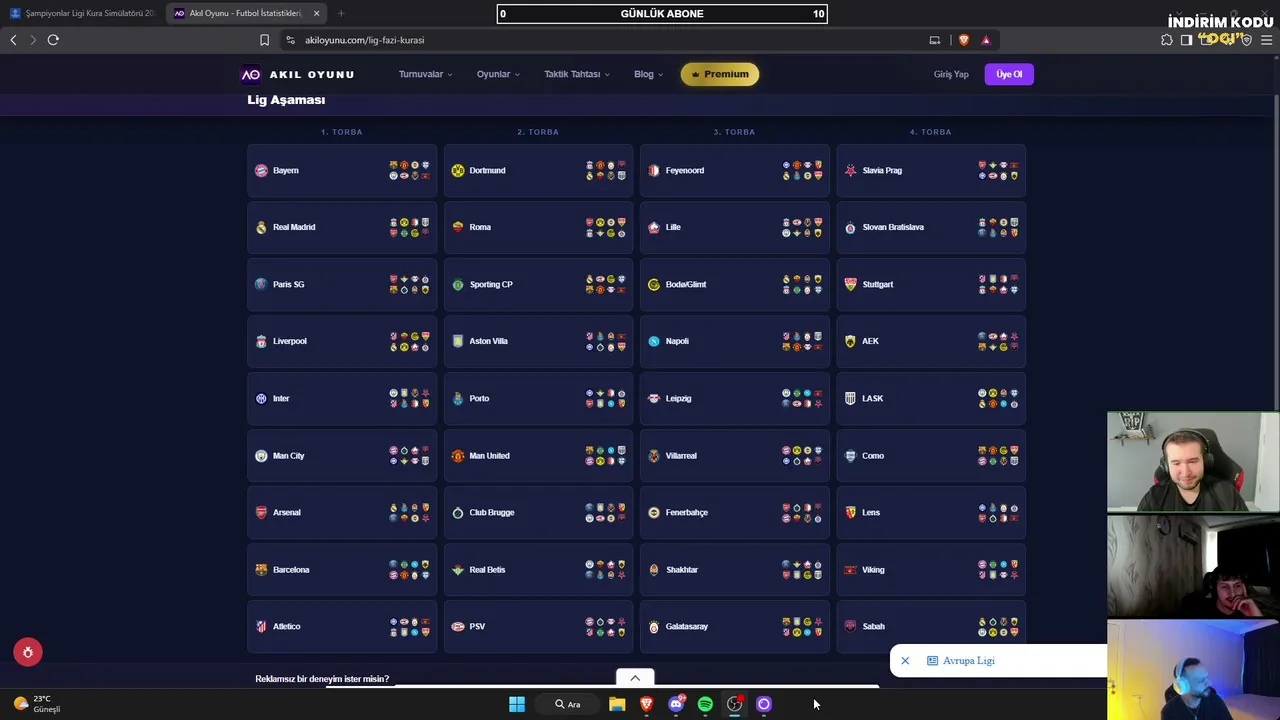Select the Lille team row
This screenshot has height=720, width=1280.
pos(735,228)
